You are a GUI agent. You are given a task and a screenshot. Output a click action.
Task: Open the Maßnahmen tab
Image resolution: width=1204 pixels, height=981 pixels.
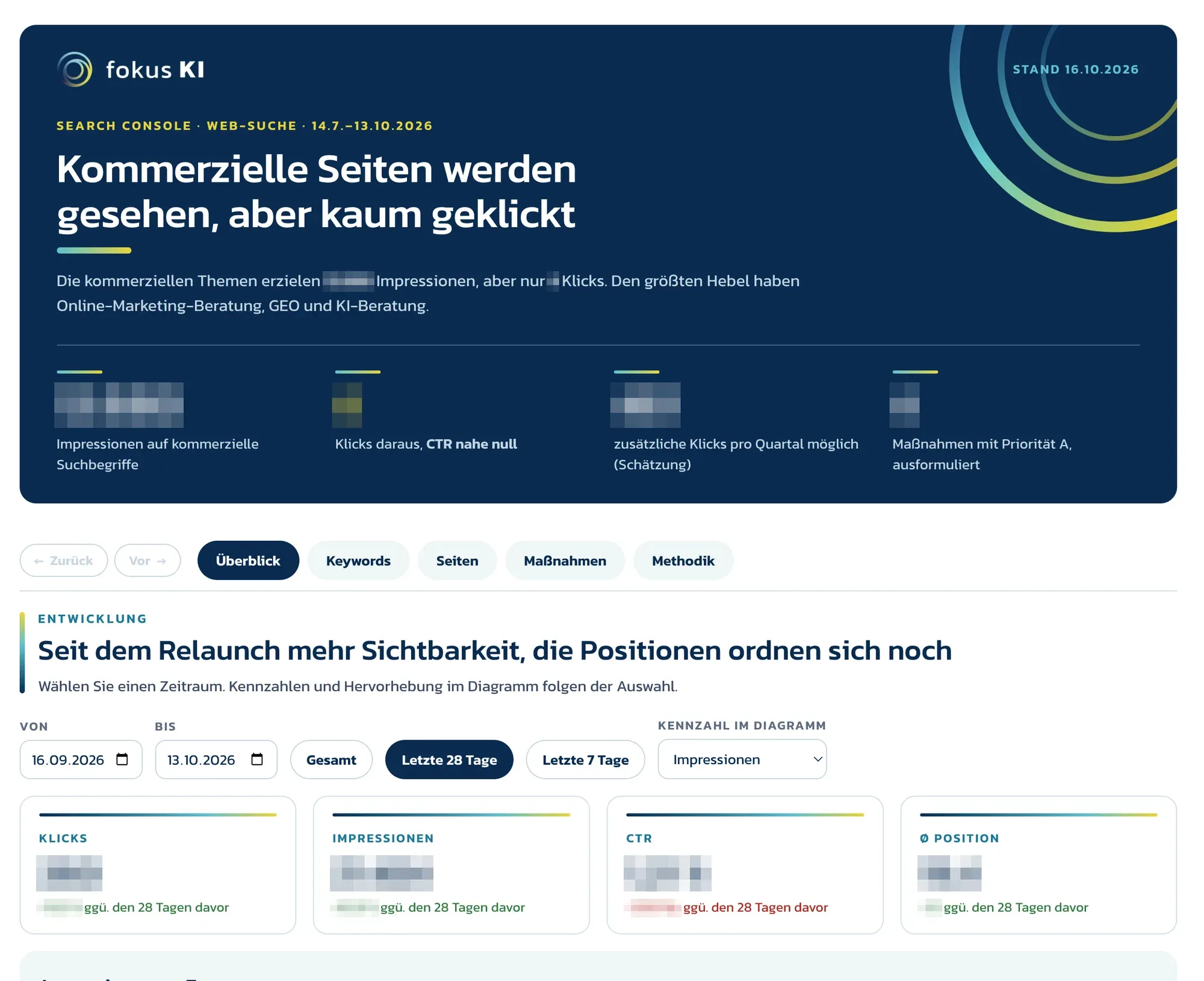coord(565,561)
